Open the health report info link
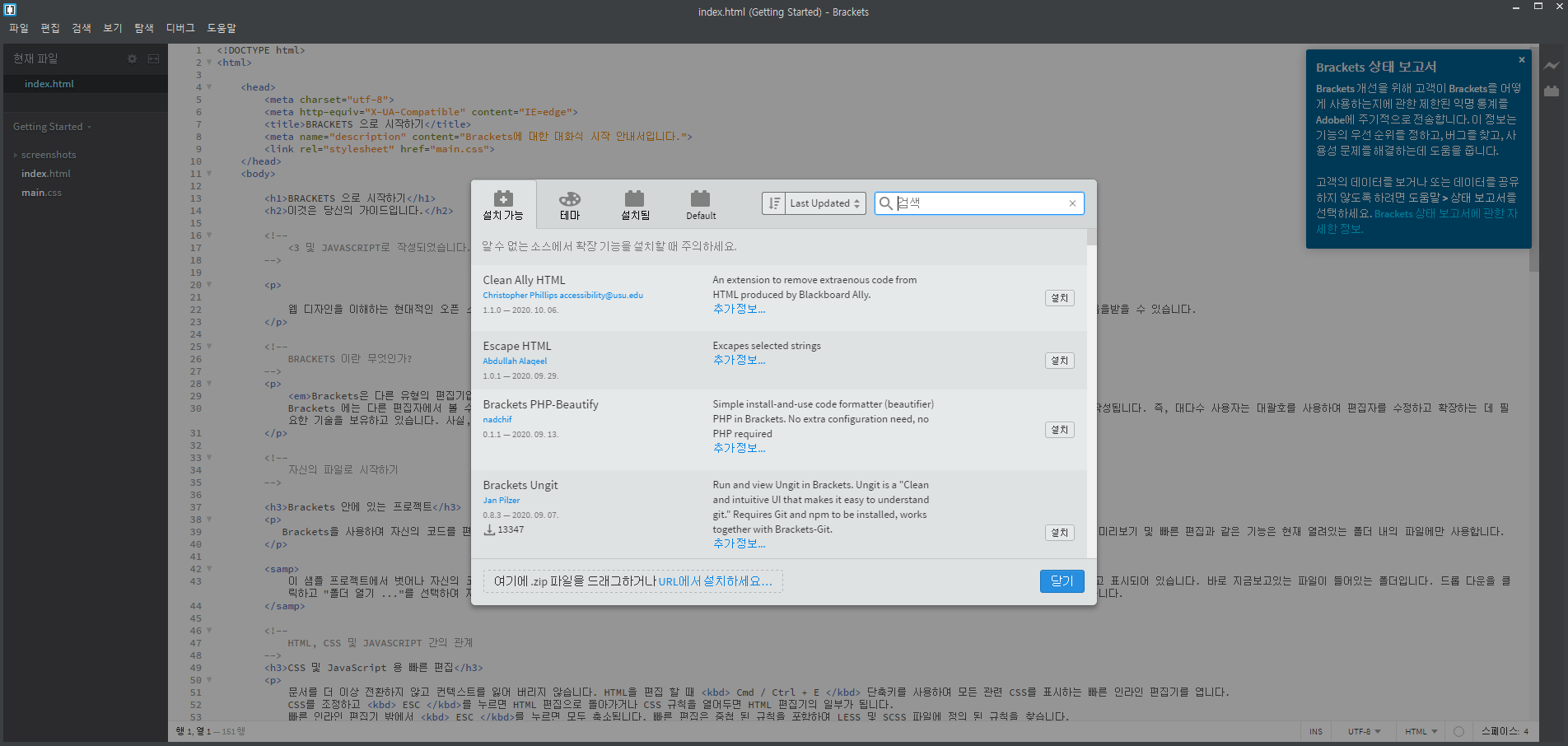The height and width of the screenshot is (746, 1568). coord(1416,221)
